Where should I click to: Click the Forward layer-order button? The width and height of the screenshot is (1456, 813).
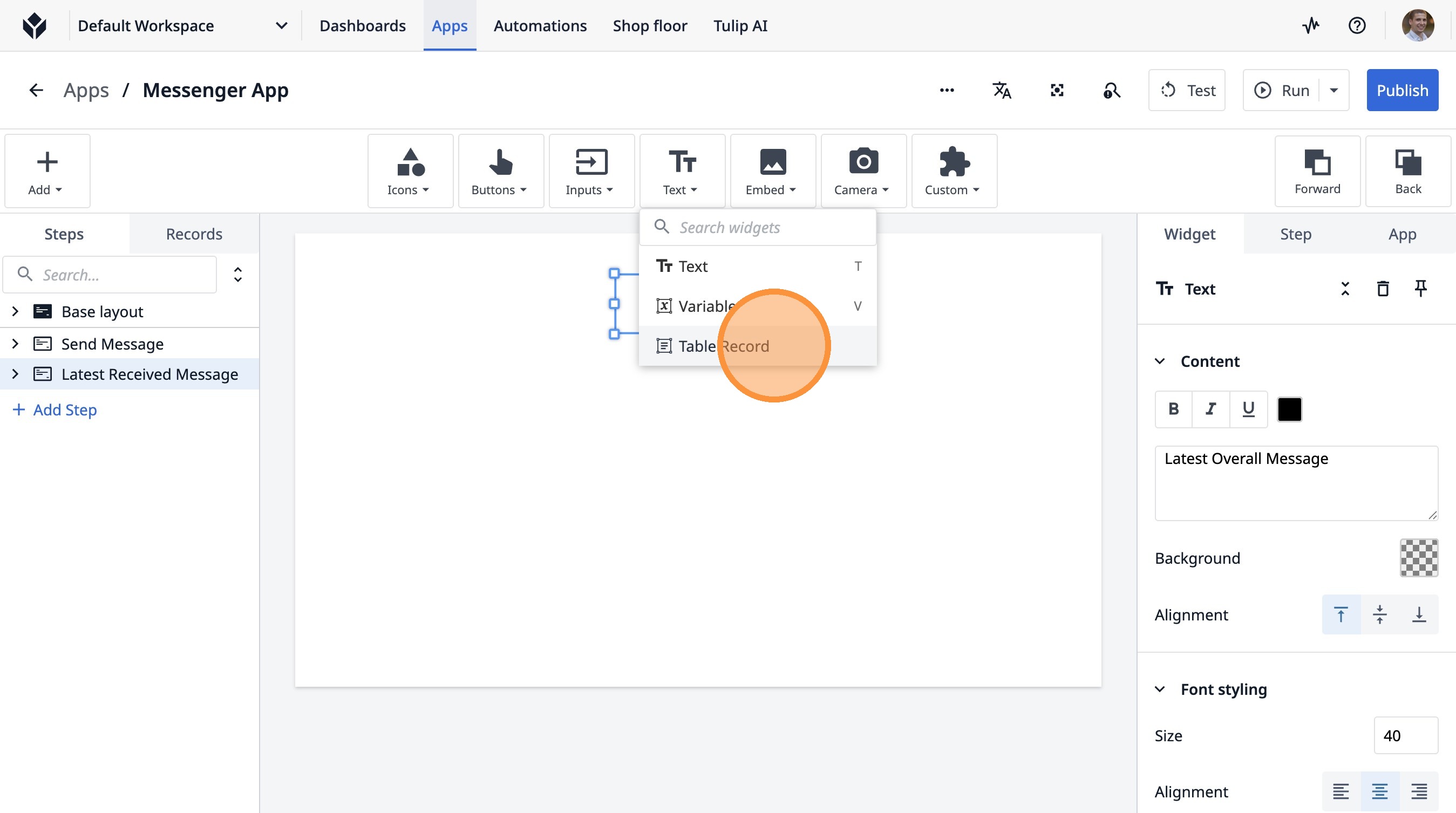pyautogui.click(x=1317, y=171)
